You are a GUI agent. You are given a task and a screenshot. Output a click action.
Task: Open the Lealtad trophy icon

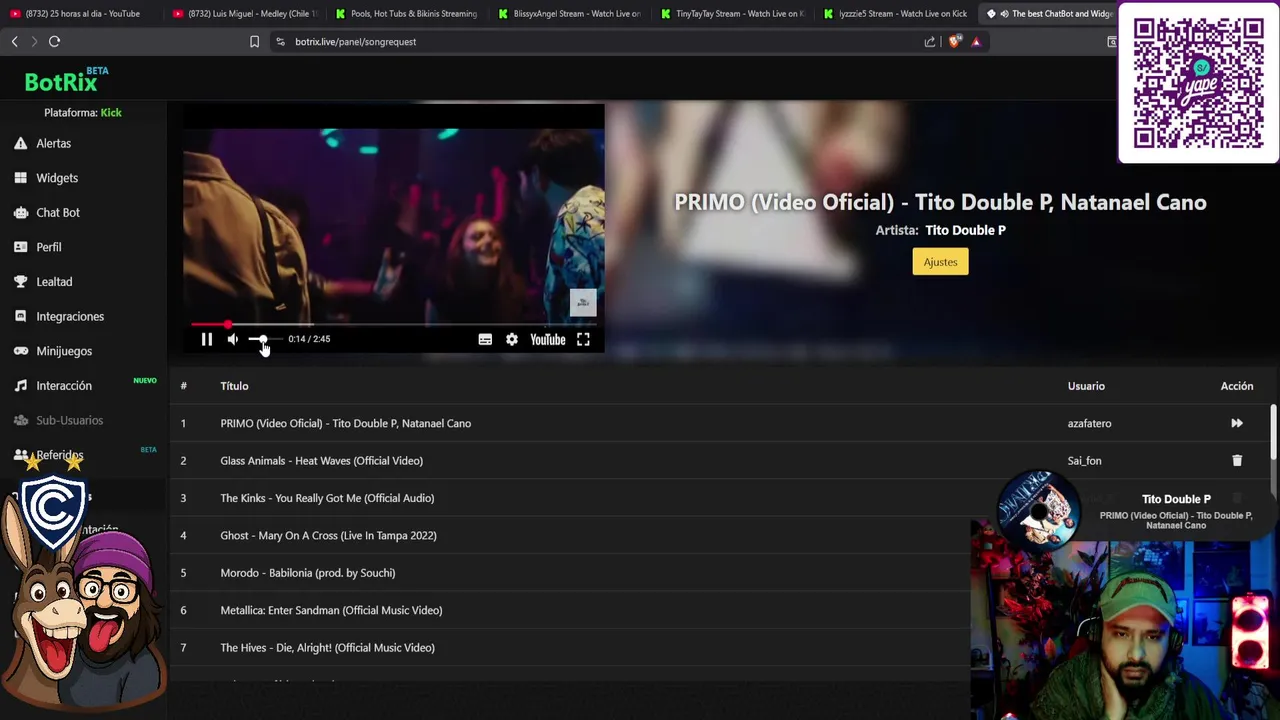[20, 282]
